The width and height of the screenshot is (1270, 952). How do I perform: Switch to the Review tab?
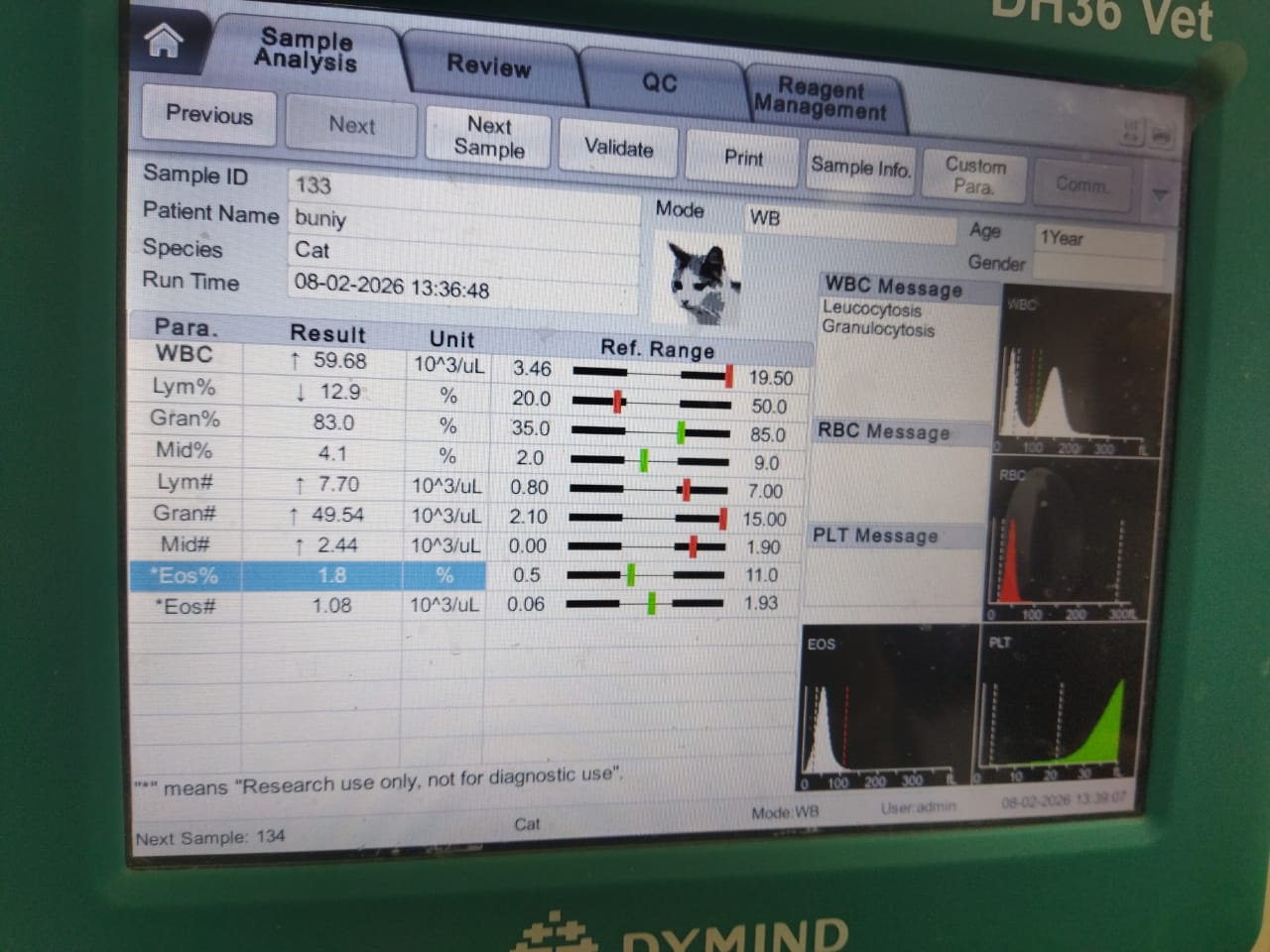point(488,66)
